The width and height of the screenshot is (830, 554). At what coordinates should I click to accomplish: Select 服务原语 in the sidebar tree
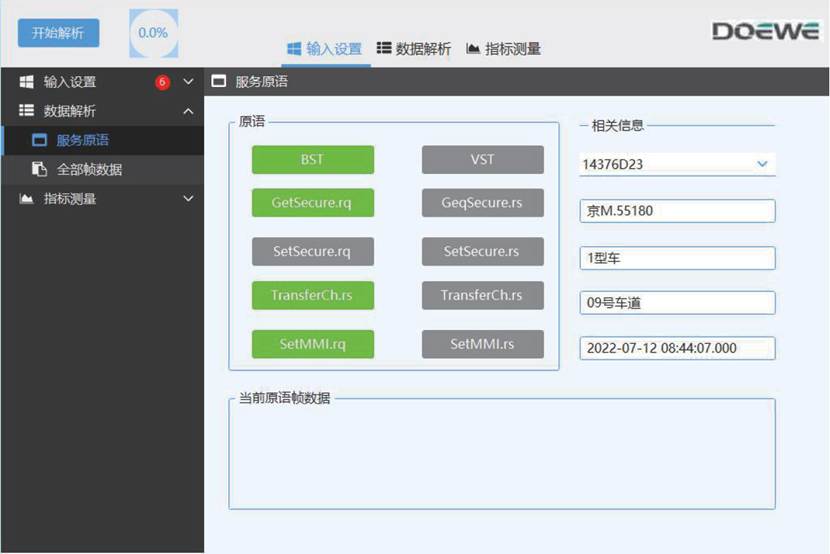[82, 140]
